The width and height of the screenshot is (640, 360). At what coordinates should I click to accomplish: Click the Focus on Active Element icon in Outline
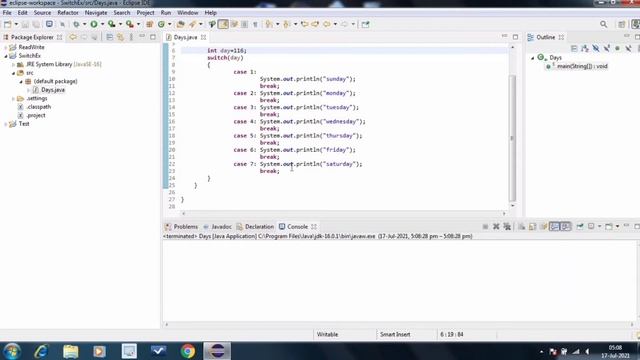click(x=574, y=49)
